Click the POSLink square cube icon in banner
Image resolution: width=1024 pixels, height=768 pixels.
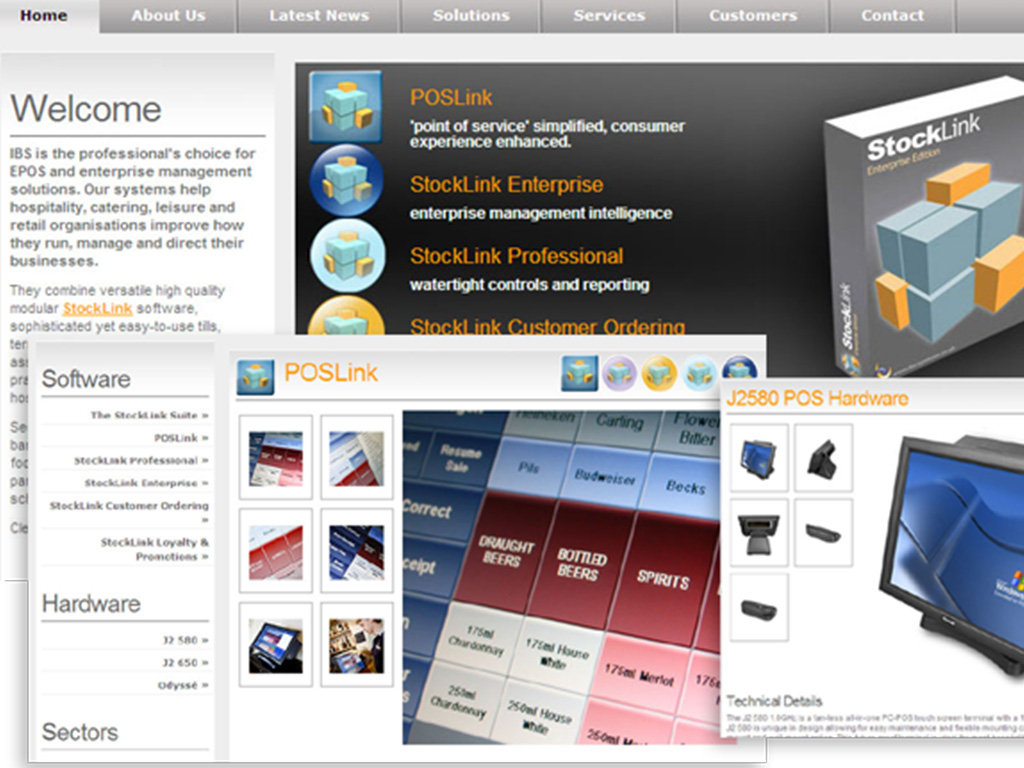click(x=345, y=106)
